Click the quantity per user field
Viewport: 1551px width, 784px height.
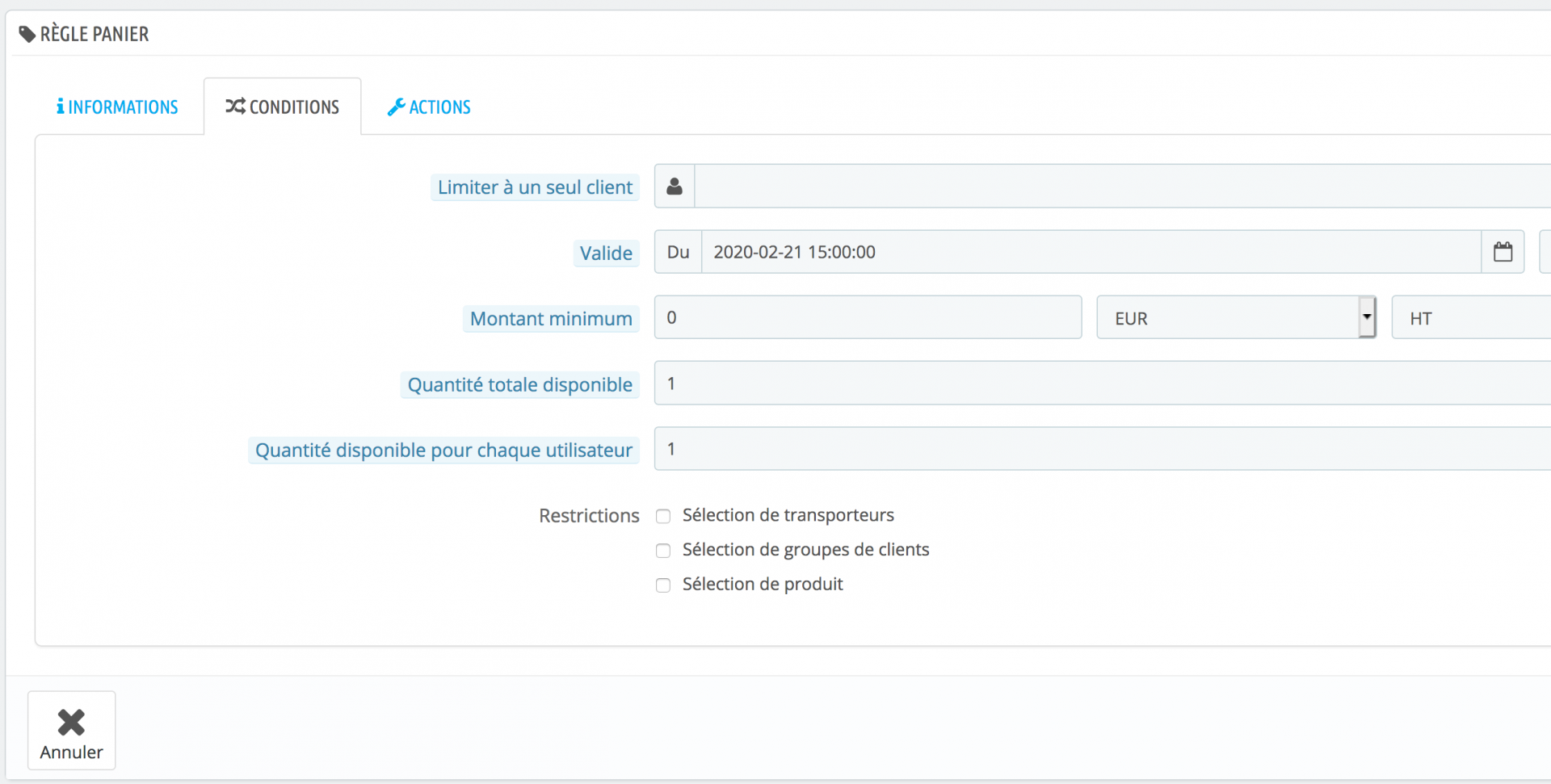click(1103, 449)
